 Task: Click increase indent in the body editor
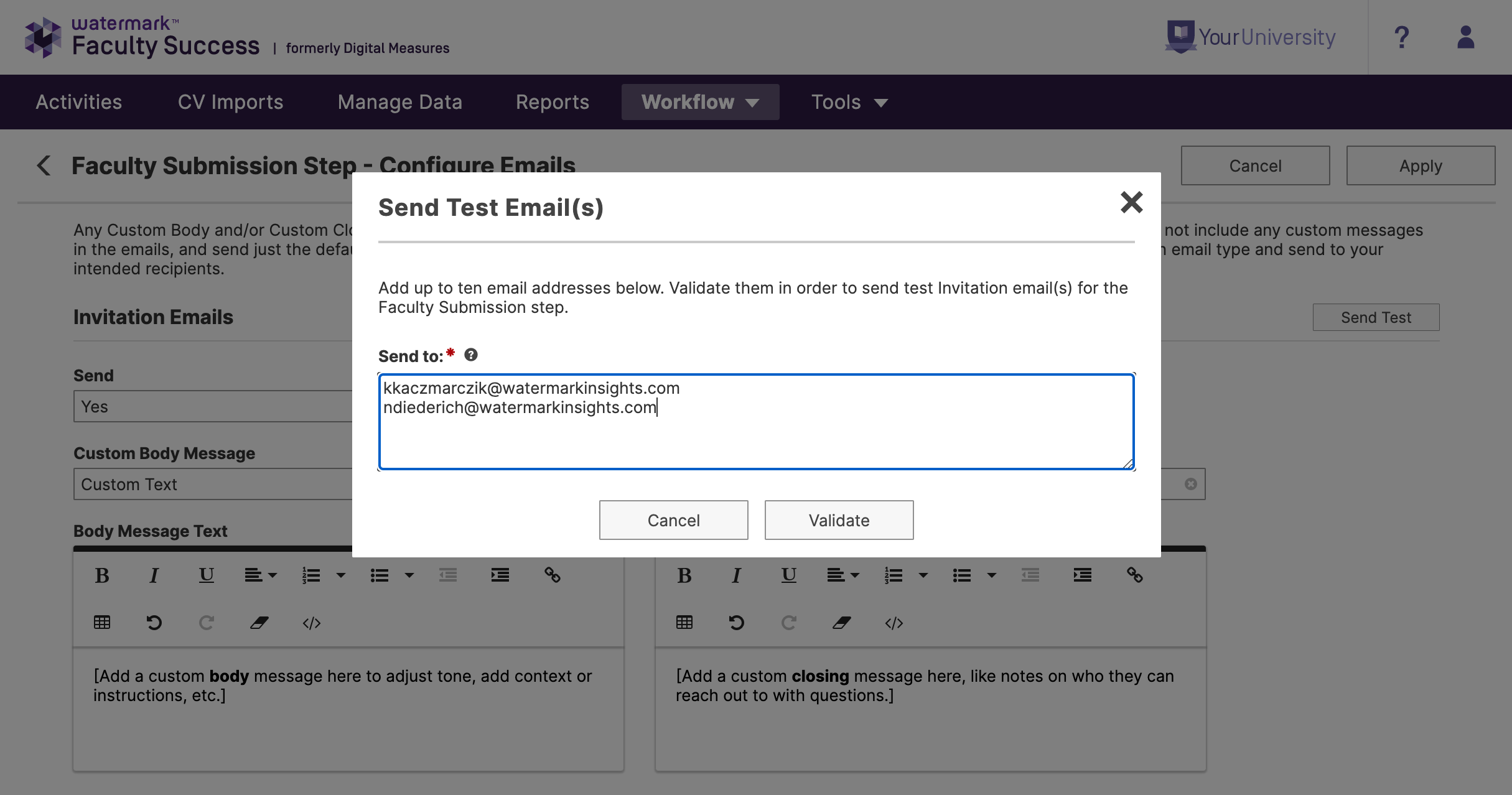tap(500, 575)
